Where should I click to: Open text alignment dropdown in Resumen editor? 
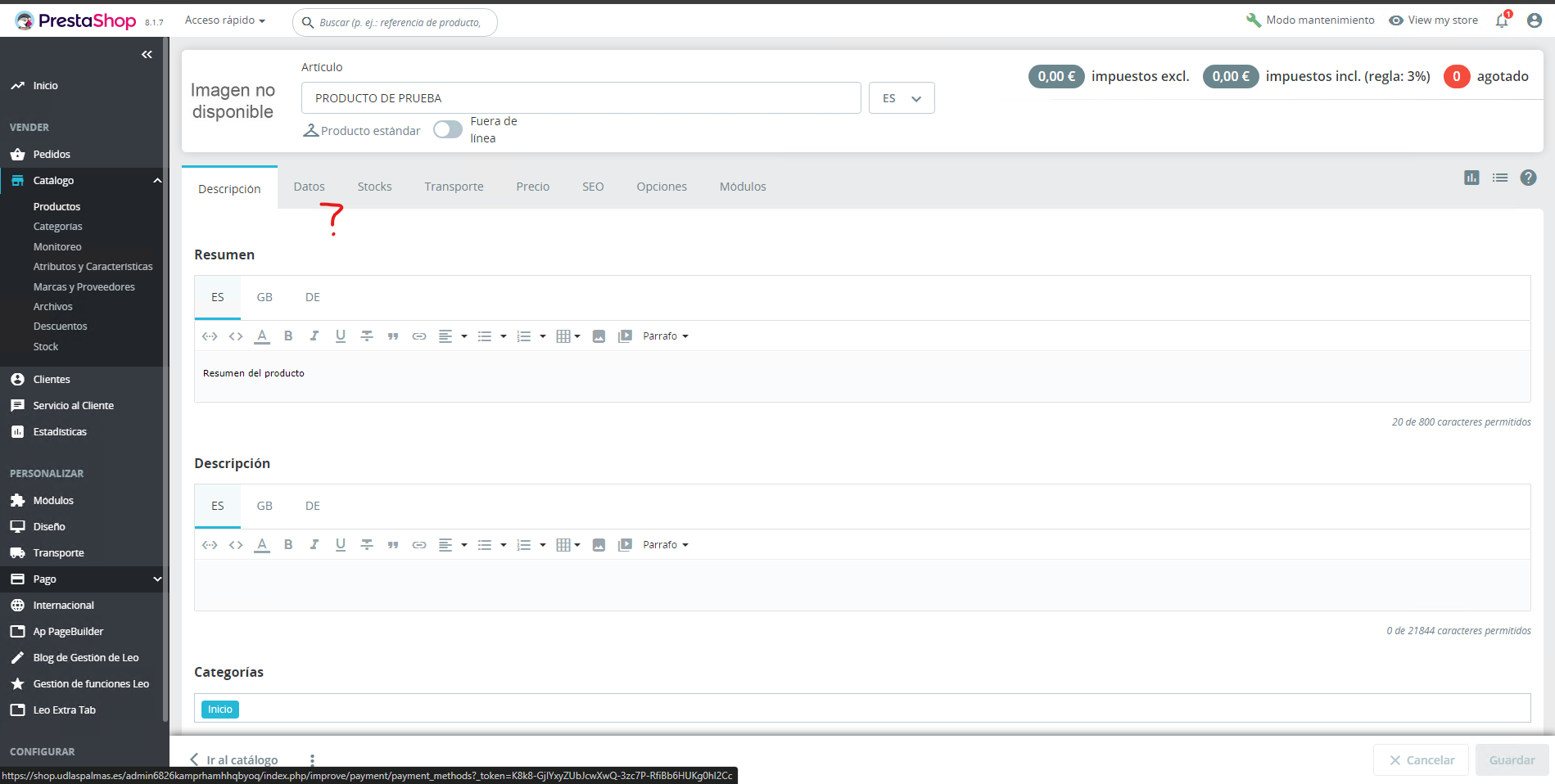[x=453, y=336]
